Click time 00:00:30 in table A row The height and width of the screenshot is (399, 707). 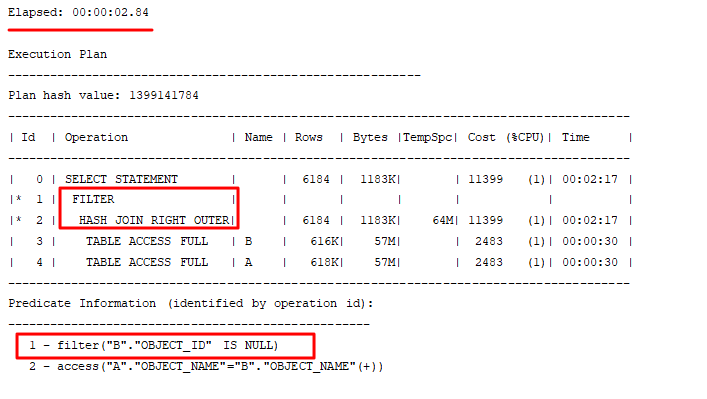(590, 262)
